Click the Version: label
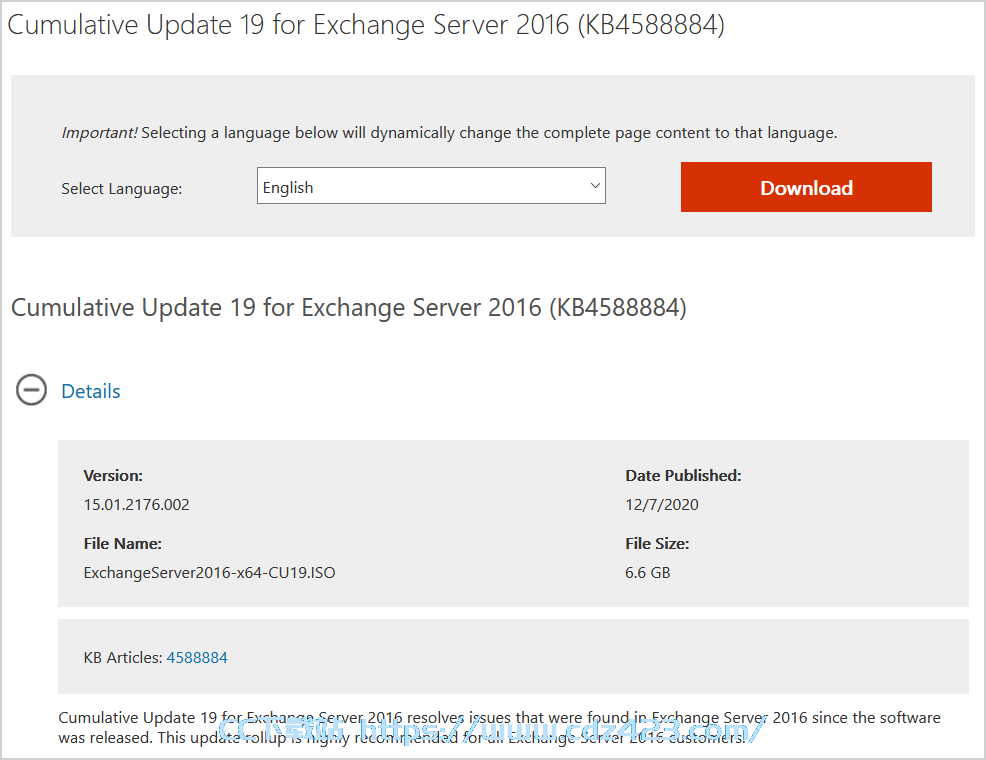Screen dimensions: 986x760 (113, 476)
